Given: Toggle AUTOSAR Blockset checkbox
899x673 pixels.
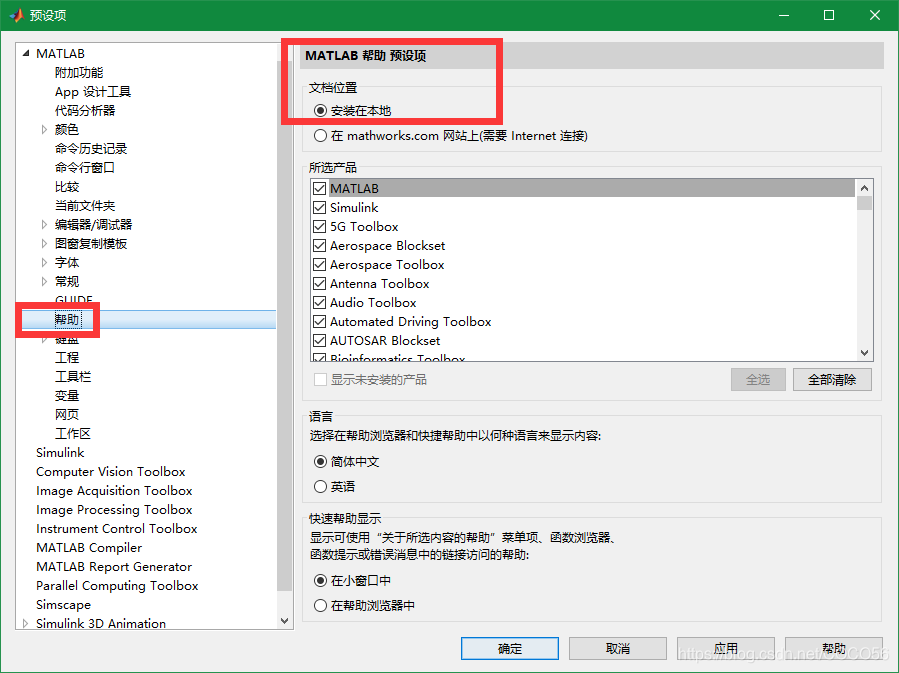Looking at the screenshot, I should [x=319, y=341].
